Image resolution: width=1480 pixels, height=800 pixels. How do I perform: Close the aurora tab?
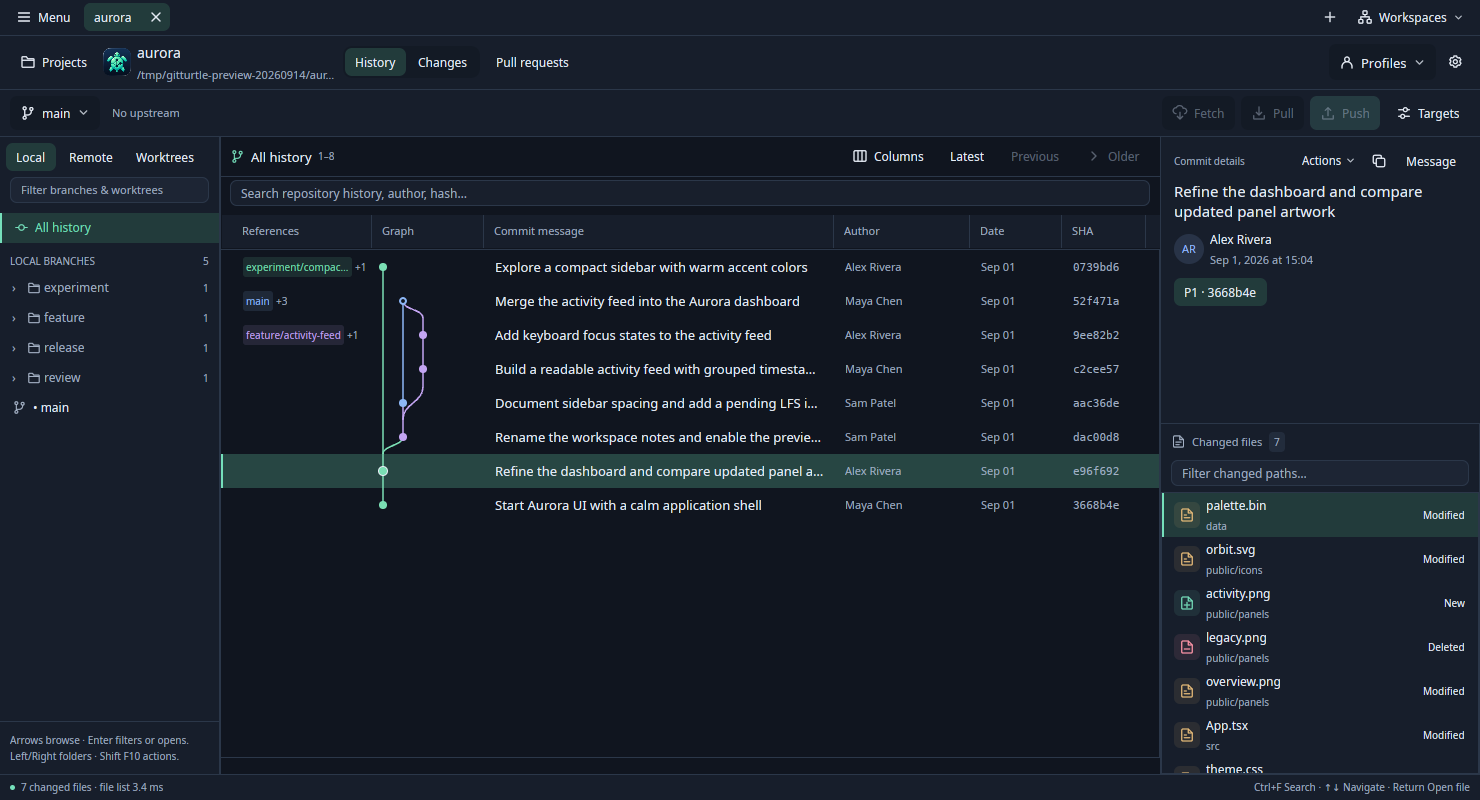click(156, 17)
